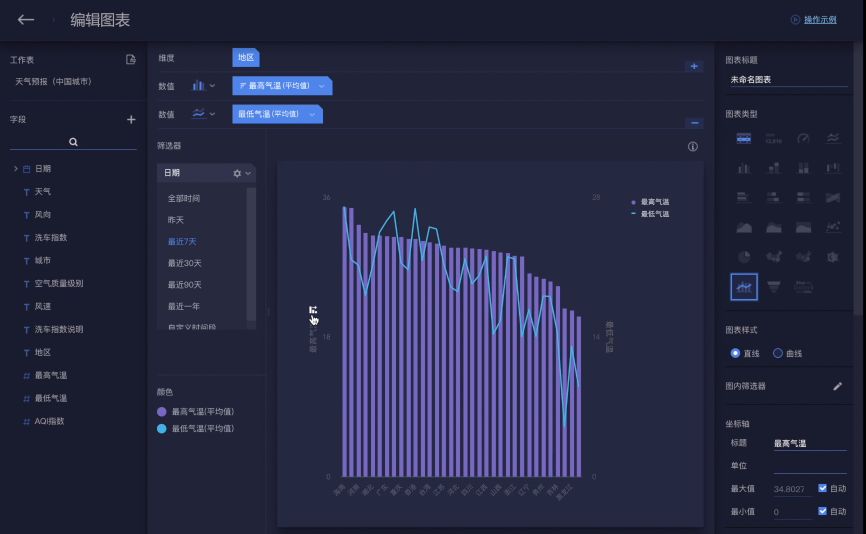Image resolution: width=866 pixels, height=534 pixels.
Task: Select the highlighted dual-axis combo chart icon
Action: pos(744,287)
